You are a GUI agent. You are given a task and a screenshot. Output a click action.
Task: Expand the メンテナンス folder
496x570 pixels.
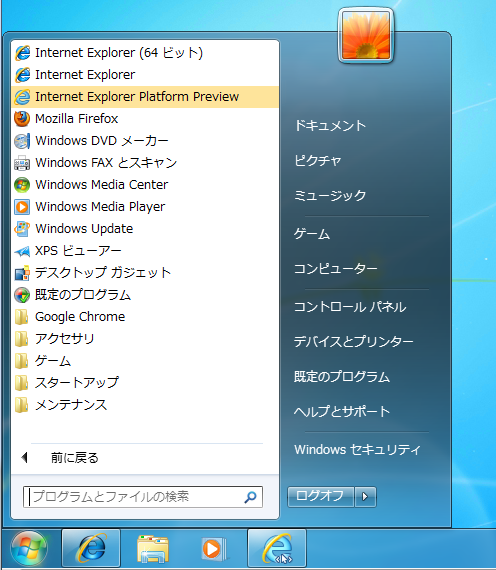point(145,405)
